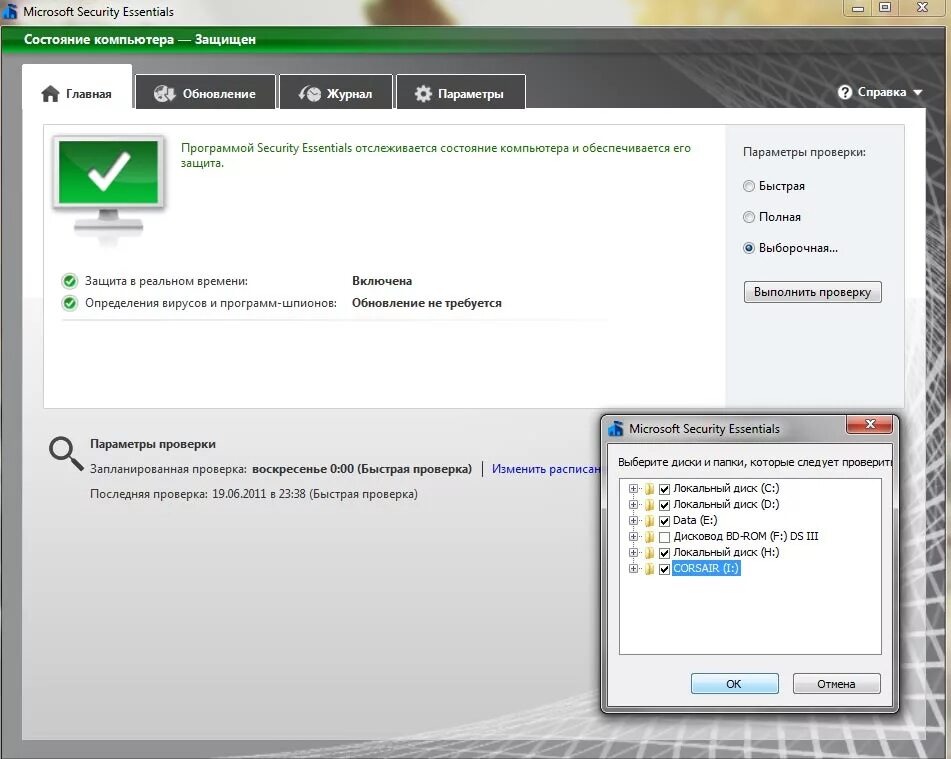
Task: Close the drive selection dialog
Action: click(x=869, y=424)
